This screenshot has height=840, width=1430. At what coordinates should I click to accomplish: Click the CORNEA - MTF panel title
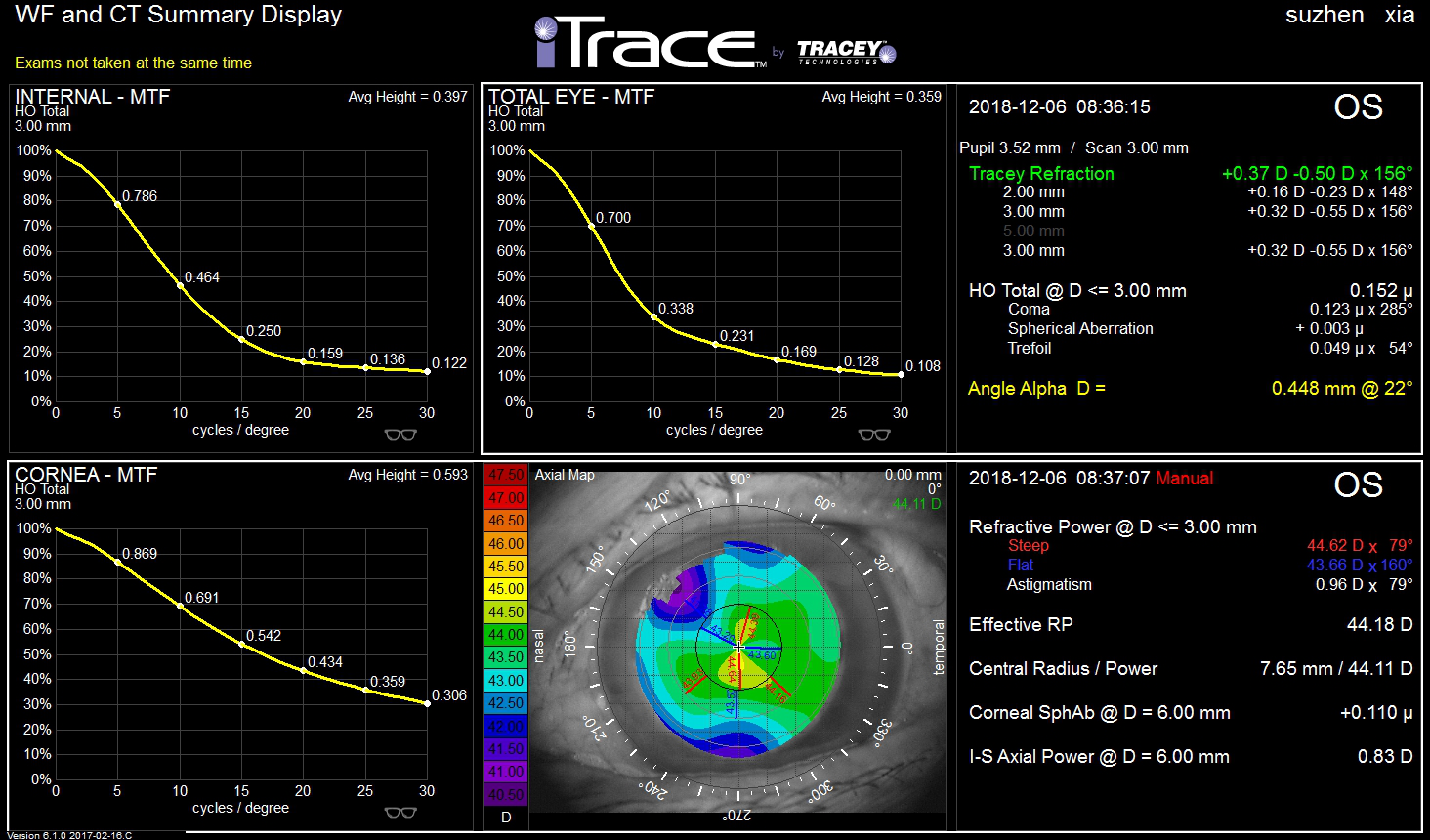click(x=85, y=475)
